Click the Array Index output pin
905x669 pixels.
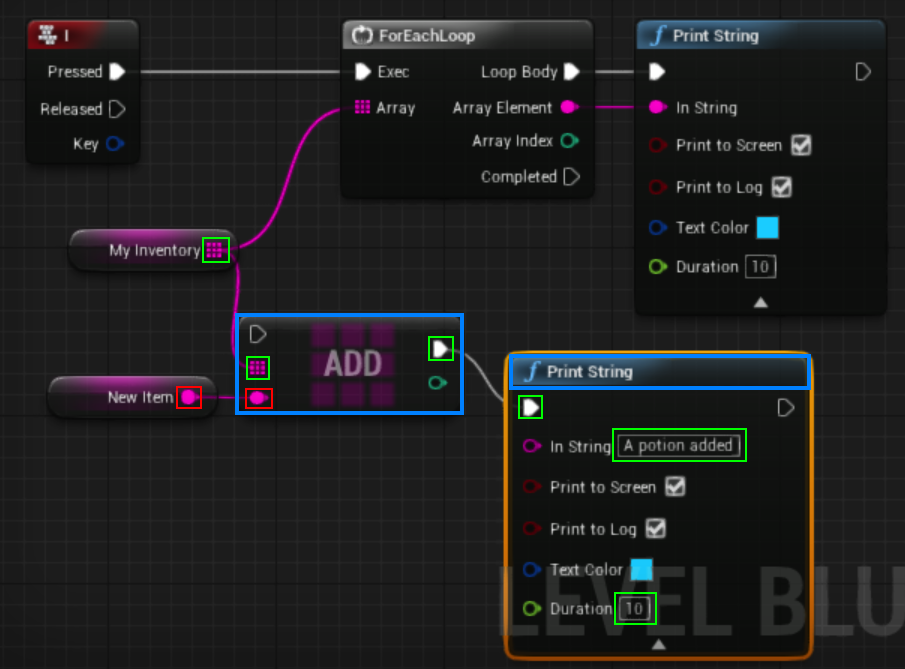pyautogui.click(x=570, y=141)
